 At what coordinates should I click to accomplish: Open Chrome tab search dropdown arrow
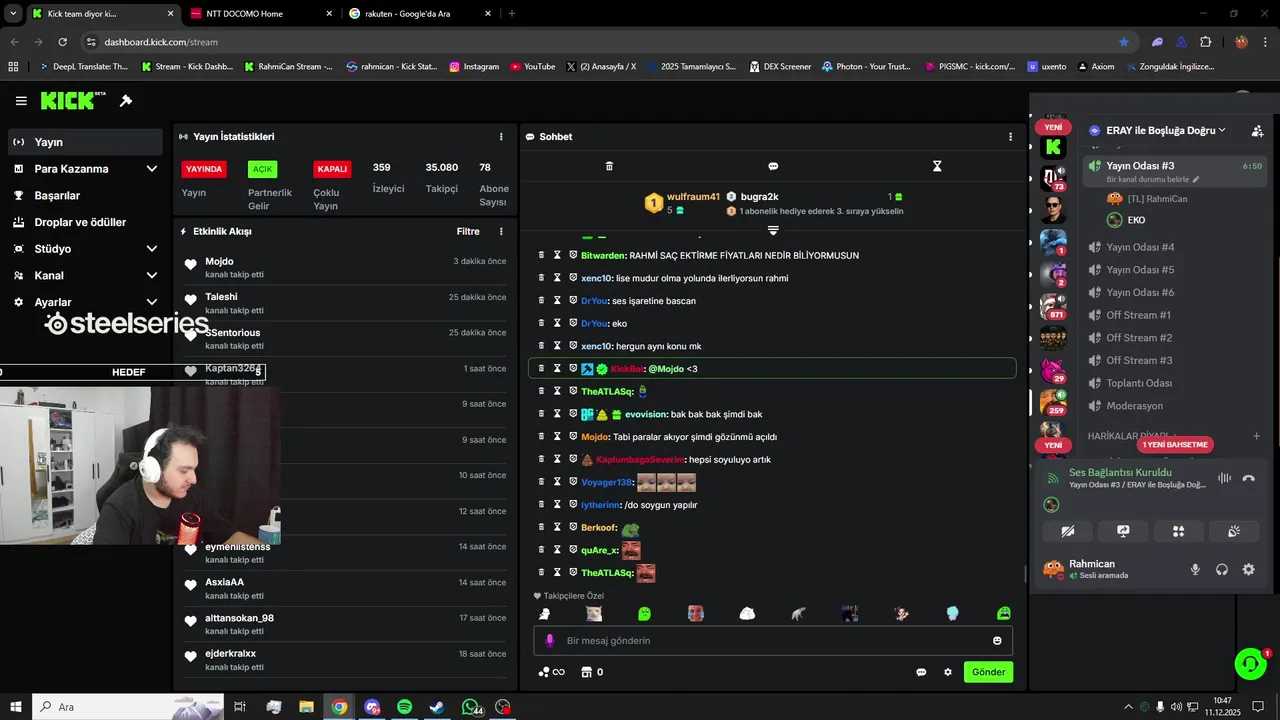click(x=13, y=13)
